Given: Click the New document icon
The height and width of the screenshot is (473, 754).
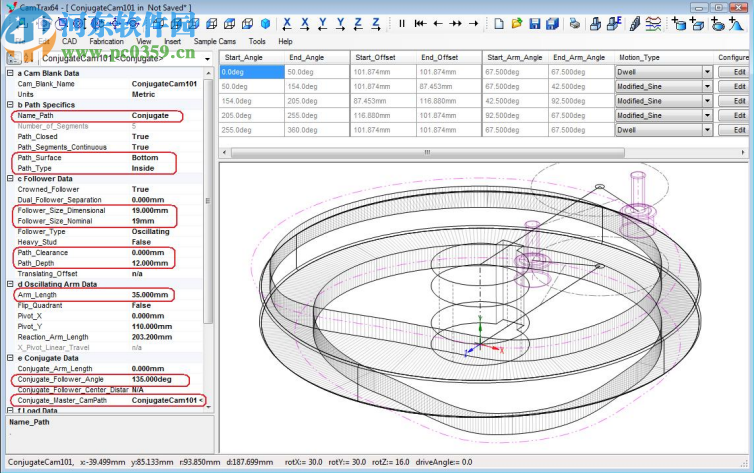Looking at the screenshot, I should tap(497, 23).
